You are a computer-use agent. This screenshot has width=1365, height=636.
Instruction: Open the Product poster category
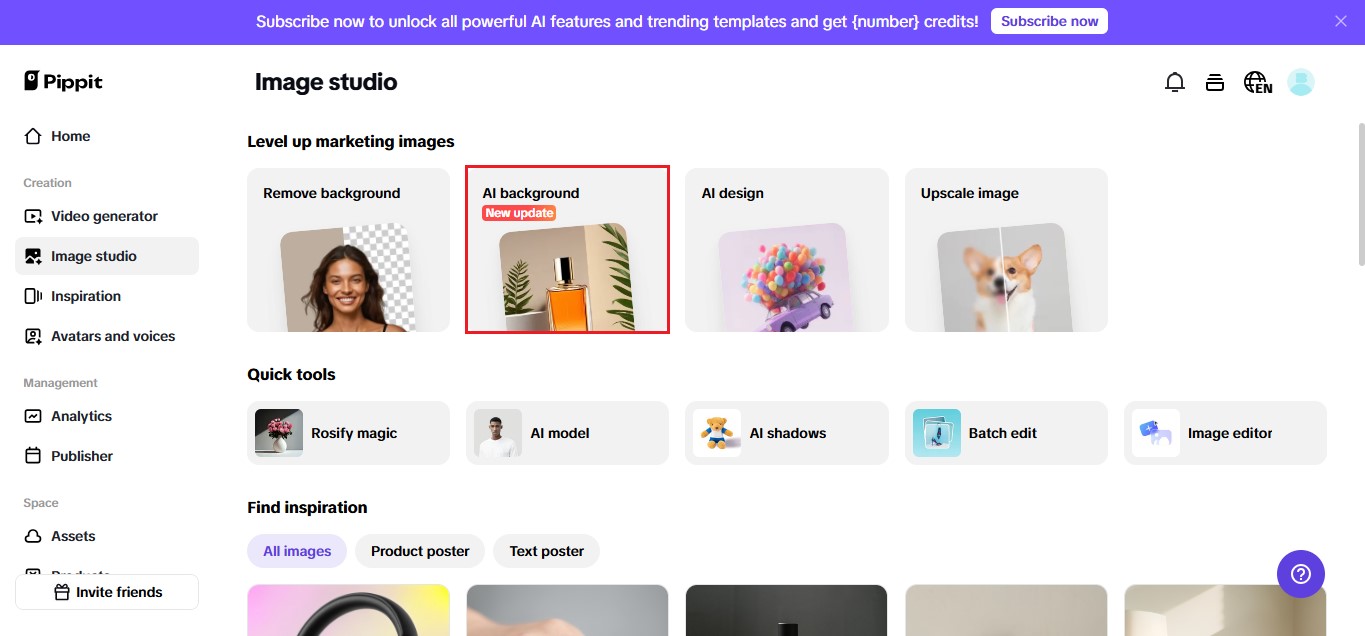[419, 551]
